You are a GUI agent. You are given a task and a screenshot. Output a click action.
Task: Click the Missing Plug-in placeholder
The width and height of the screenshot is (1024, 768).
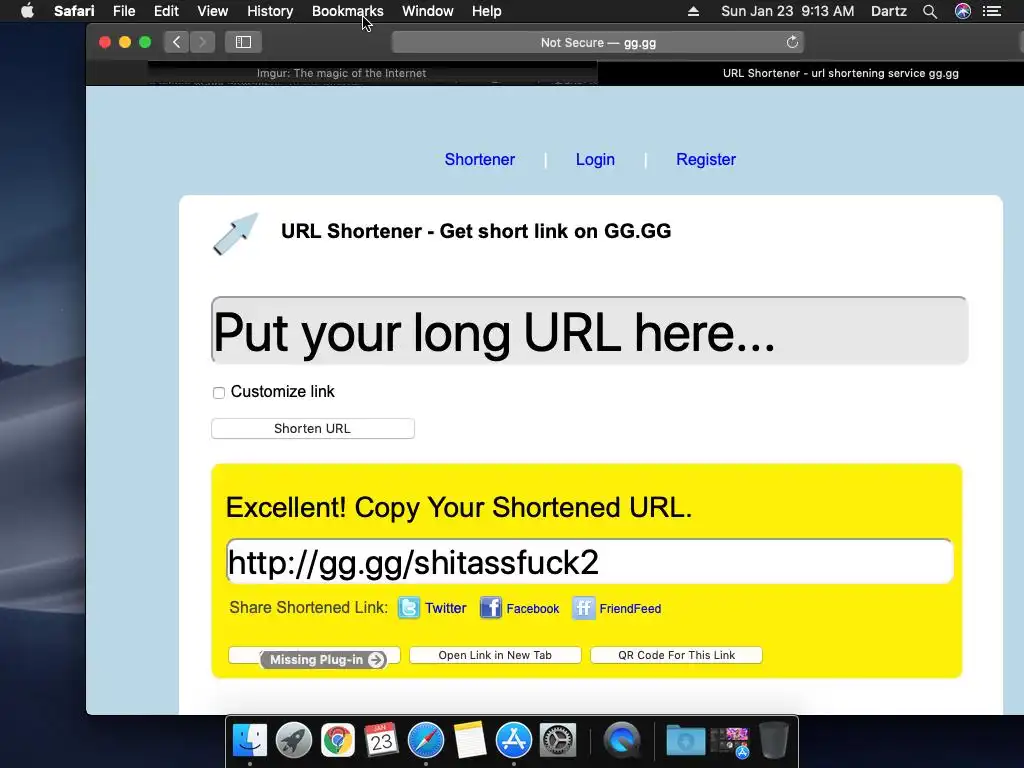click(x=323, y=660)
